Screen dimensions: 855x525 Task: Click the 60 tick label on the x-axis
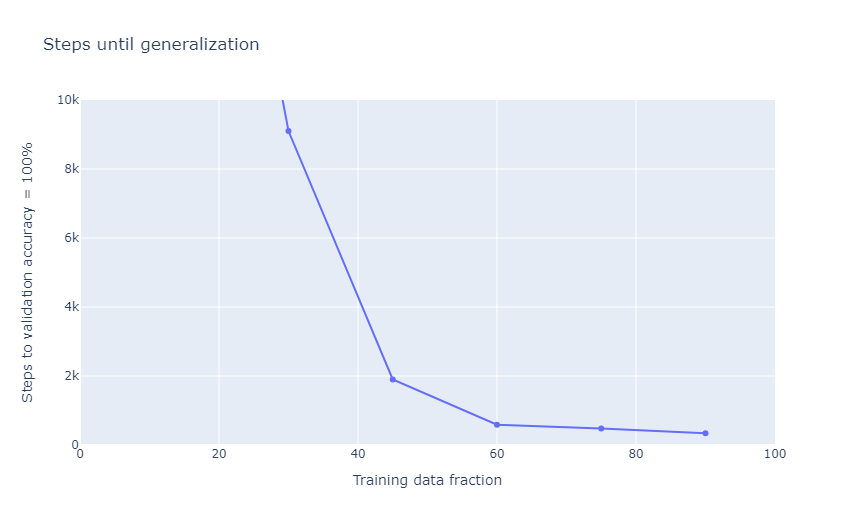pyautogui.click(x=497, y=453)
